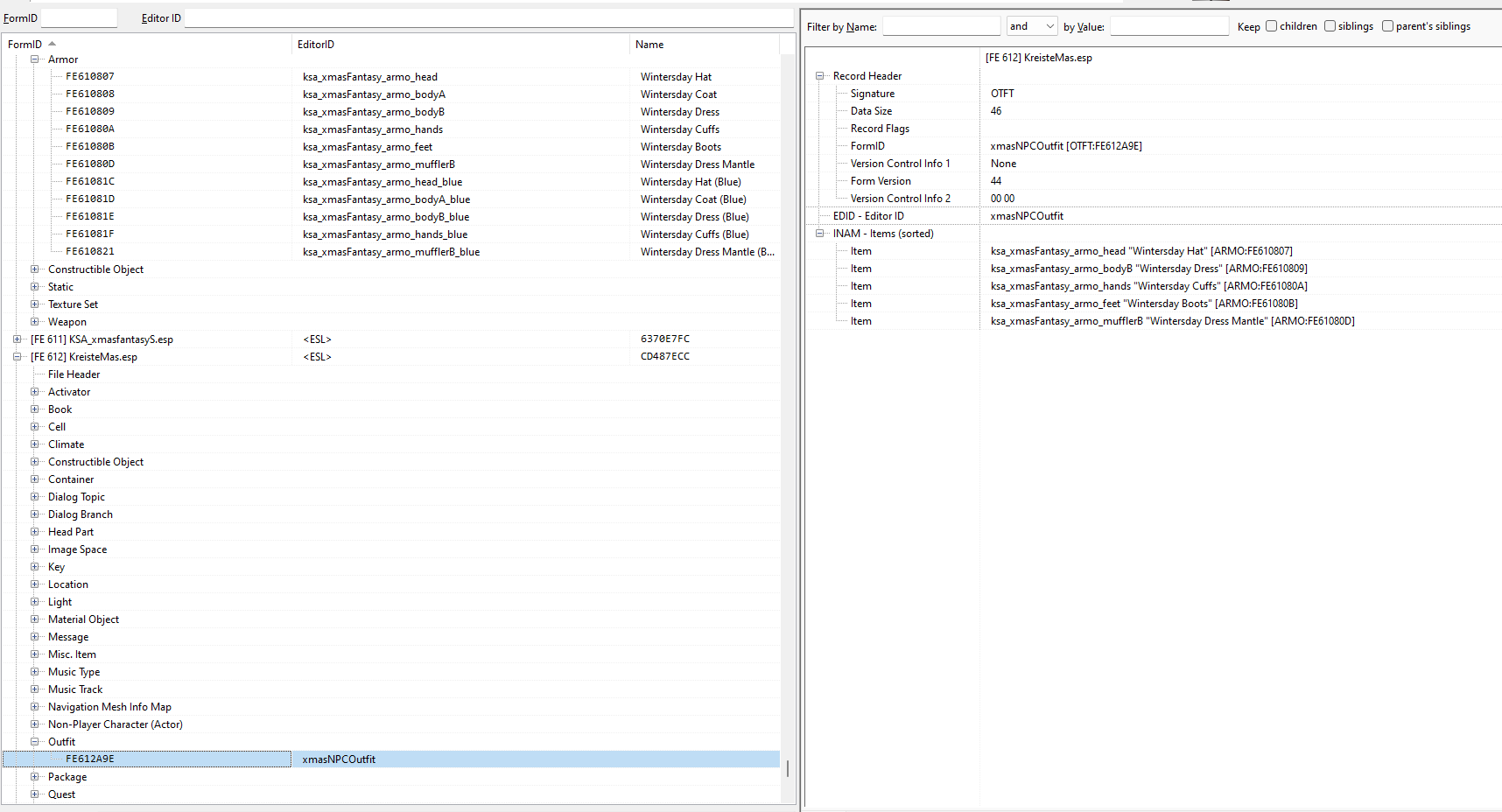The height and width of the screenshot is (812, 1502).
Task: Select the Item row for Wintersday Dress
Action: [1154, 269]
